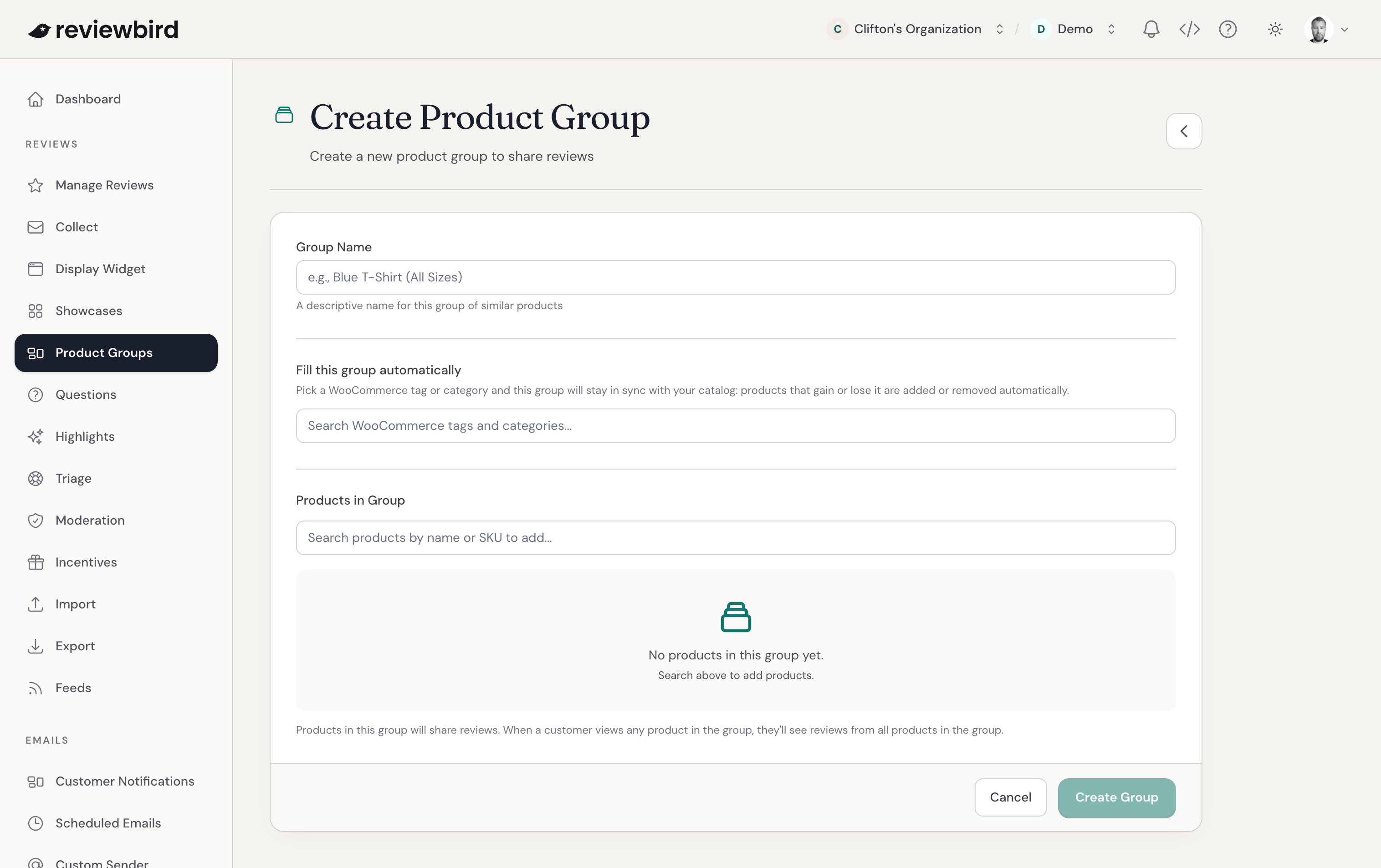This screenshot has height=868, width=1381.
Task: Open the help question mark icon
Action: coord(1228,29)
